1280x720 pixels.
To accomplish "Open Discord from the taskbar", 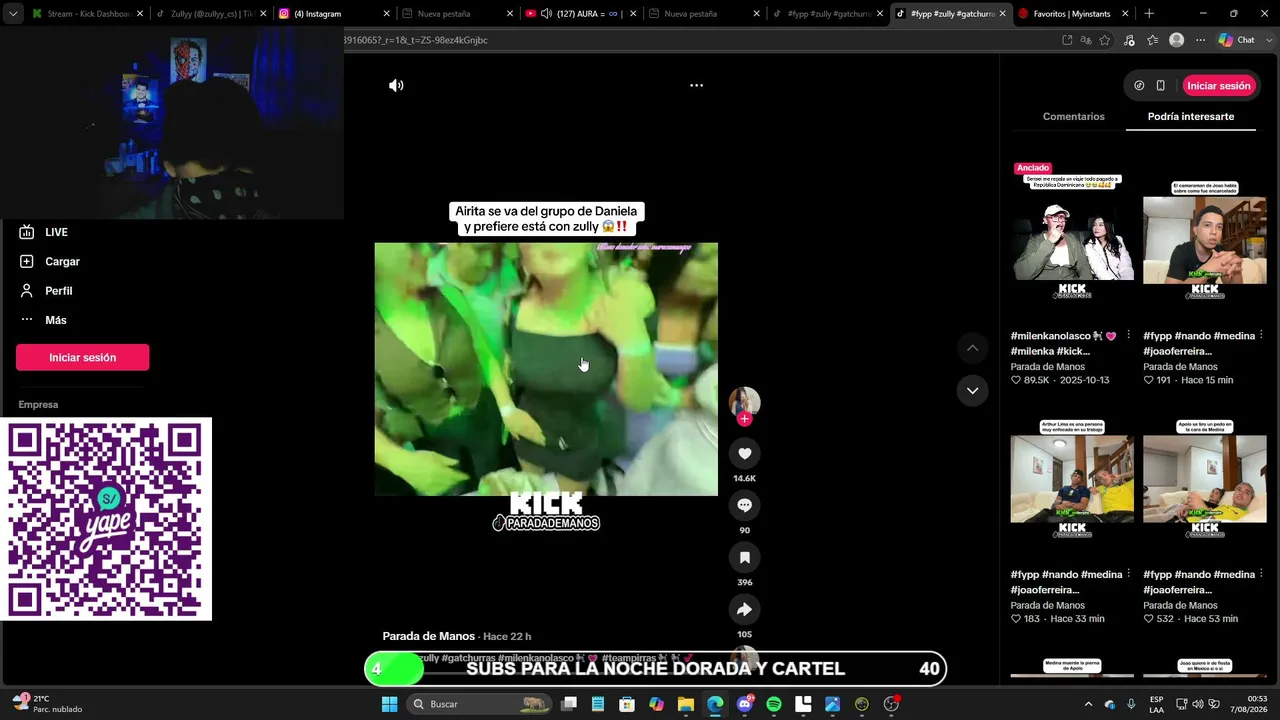I will pyautogui.click(x=744, y=704).
